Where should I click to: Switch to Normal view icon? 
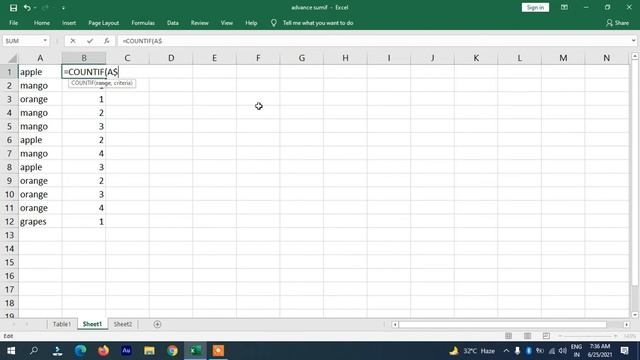(508, 336)
